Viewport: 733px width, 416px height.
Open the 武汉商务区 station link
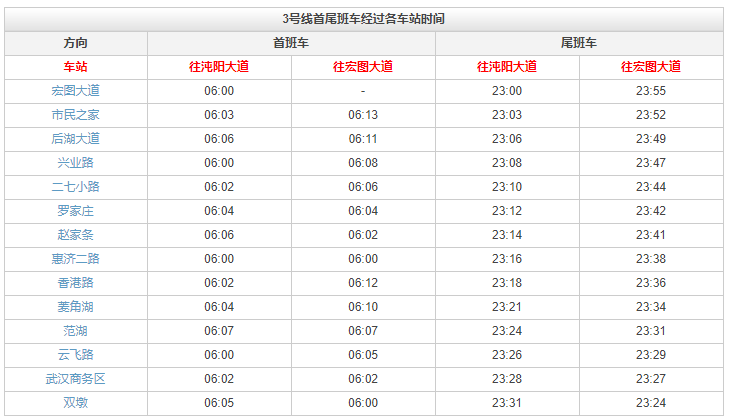(75, 379)
